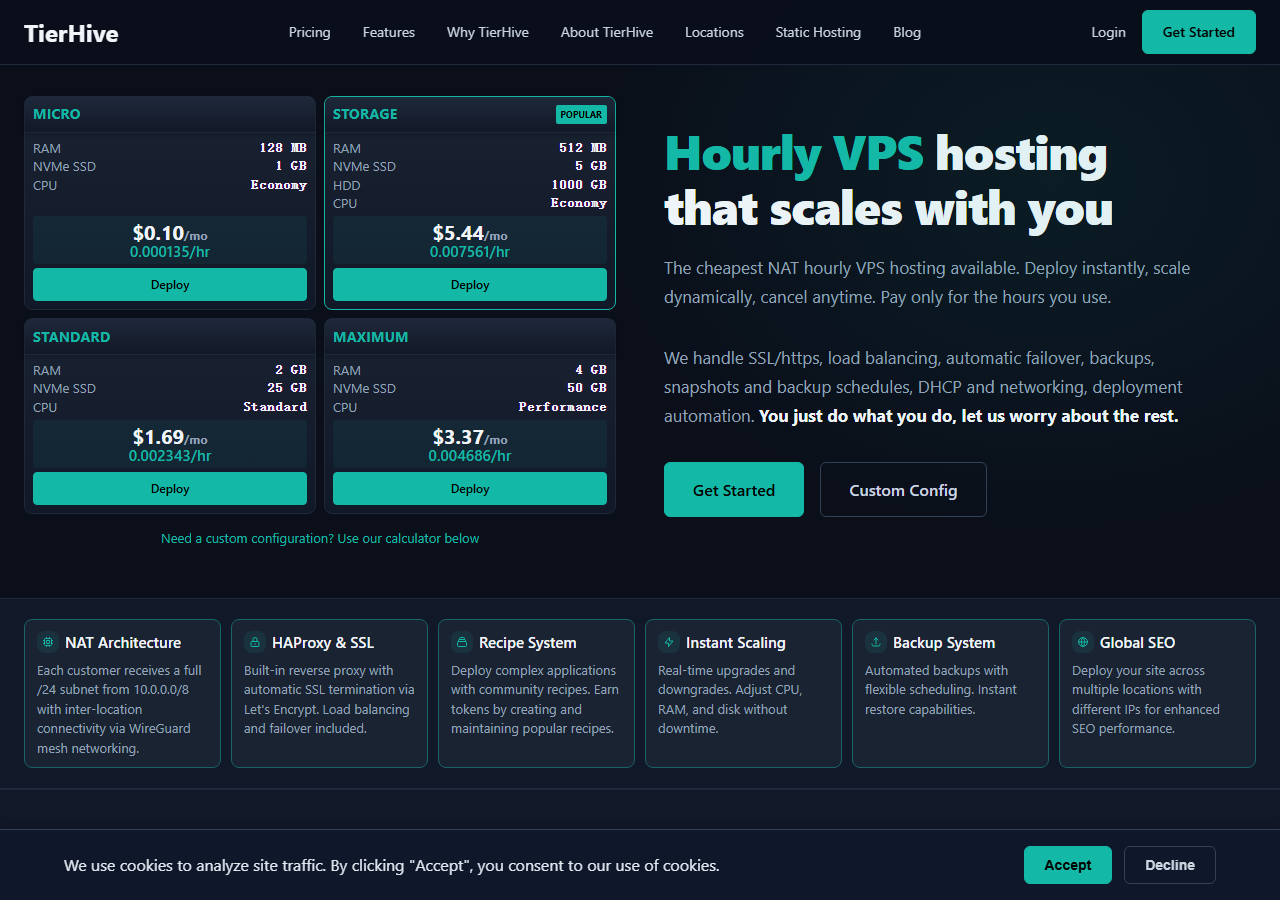
Task: Accept the cookies consent
Action: click(x=1068, y=865)
